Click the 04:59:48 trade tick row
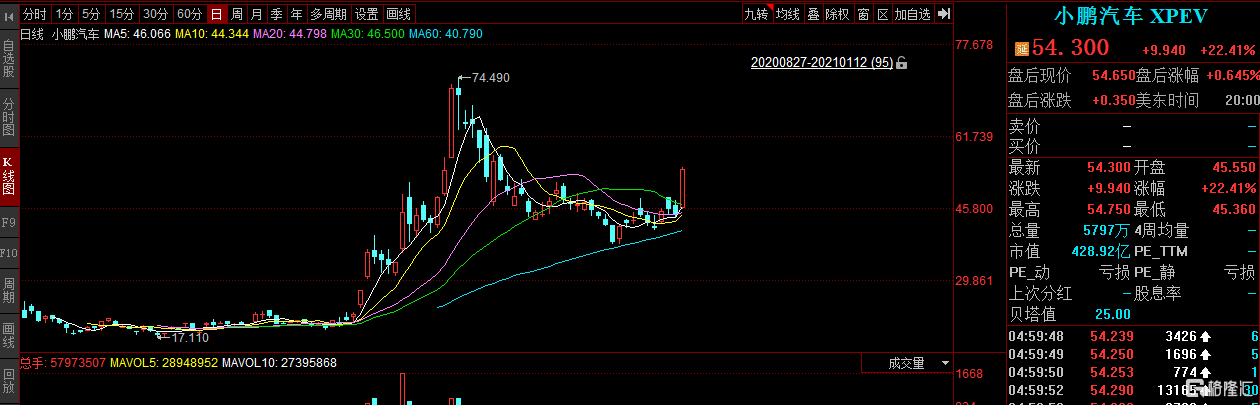The width and height of the screenshot is (1260, 405). tap(1133, 336)
